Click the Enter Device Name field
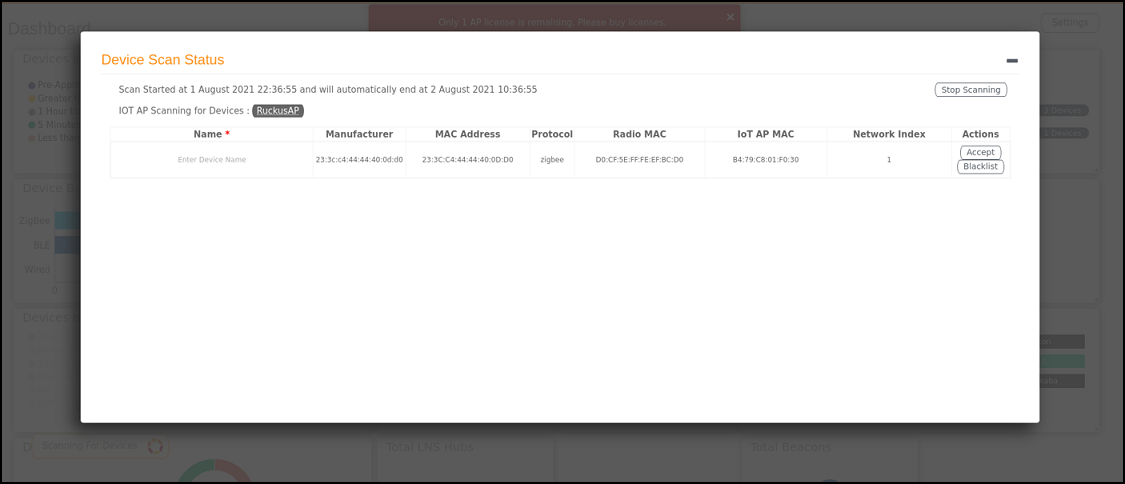This screenshot has height=484, width=1125. [x=212, y=160]
